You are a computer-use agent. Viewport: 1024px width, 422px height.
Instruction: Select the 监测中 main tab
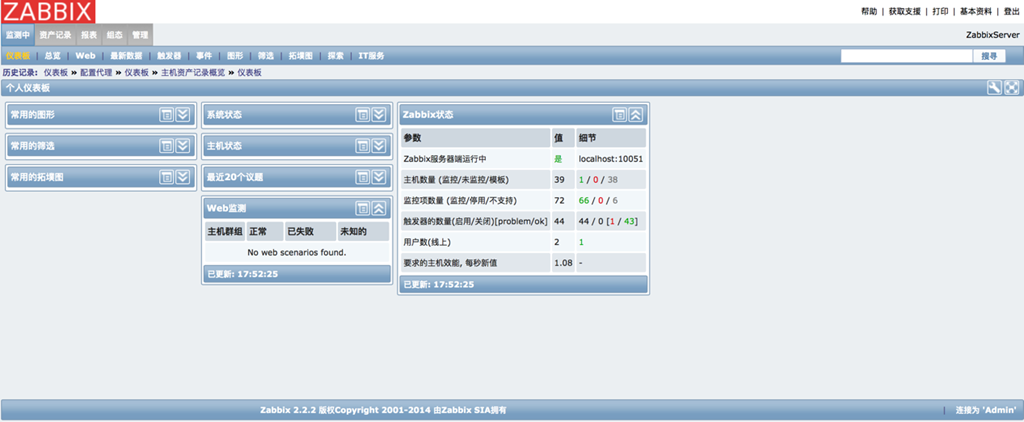(18, 35)
